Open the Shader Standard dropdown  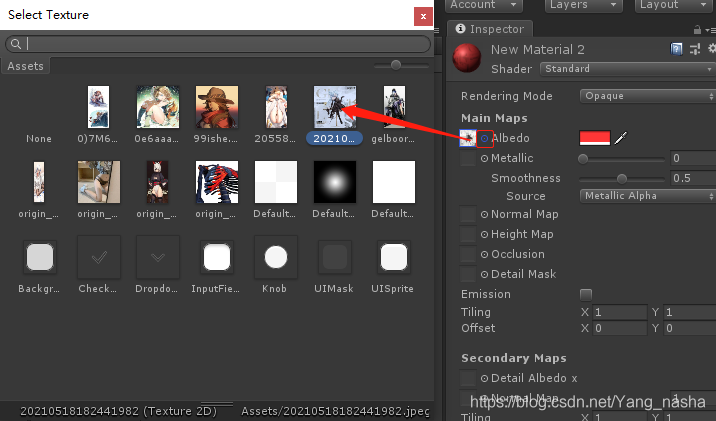coord(628,68)
